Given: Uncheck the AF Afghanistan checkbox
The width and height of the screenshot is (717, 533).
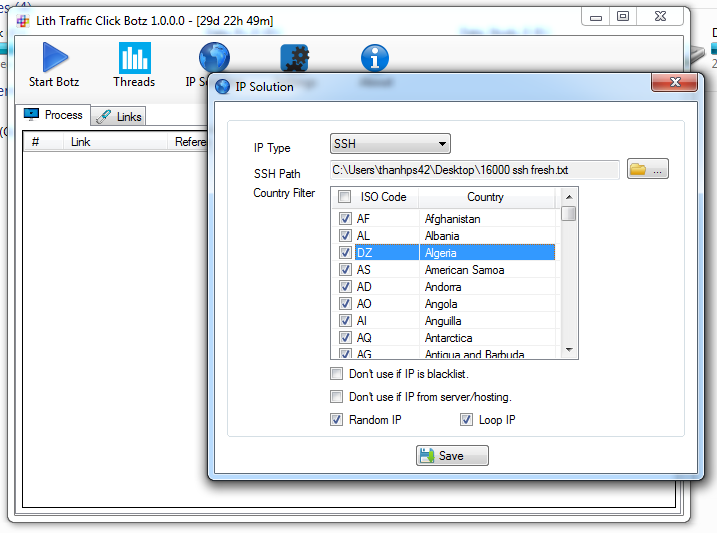Looking at the screenshot, I should click(x=345, y=219).
